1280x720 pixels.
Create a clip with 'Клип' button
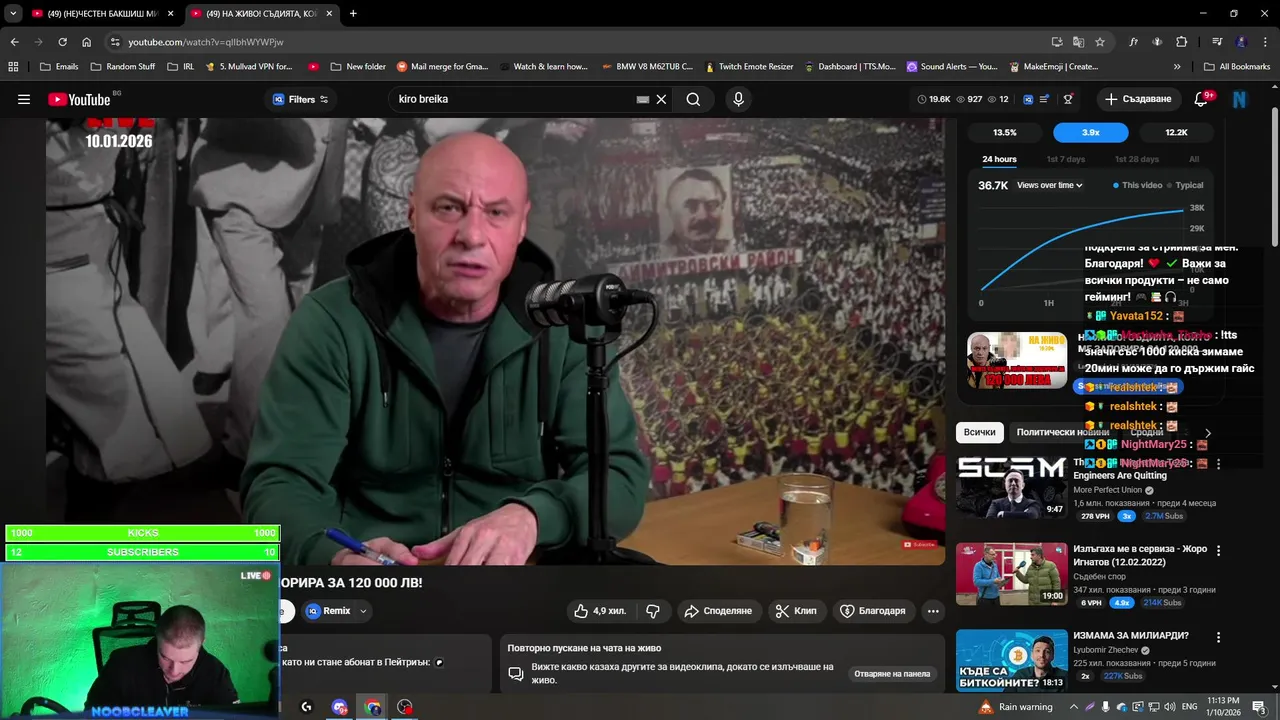(x=796, y=611)
